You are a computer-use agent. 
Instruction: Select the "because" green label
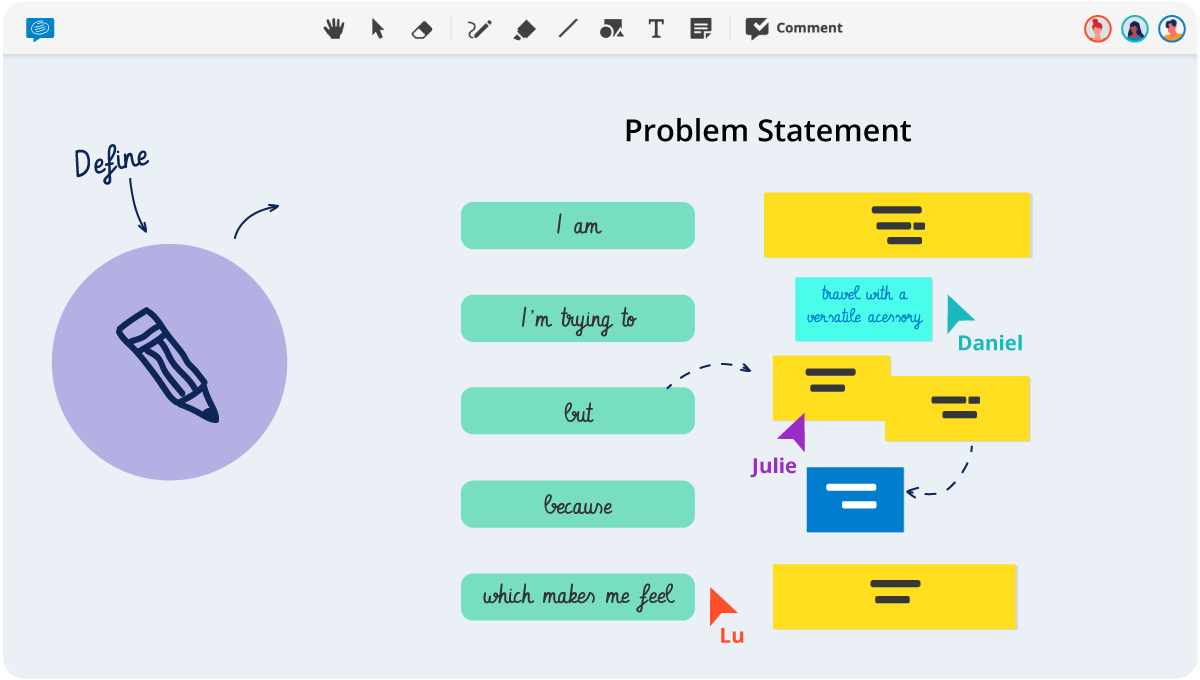click(x=578, y=504)
